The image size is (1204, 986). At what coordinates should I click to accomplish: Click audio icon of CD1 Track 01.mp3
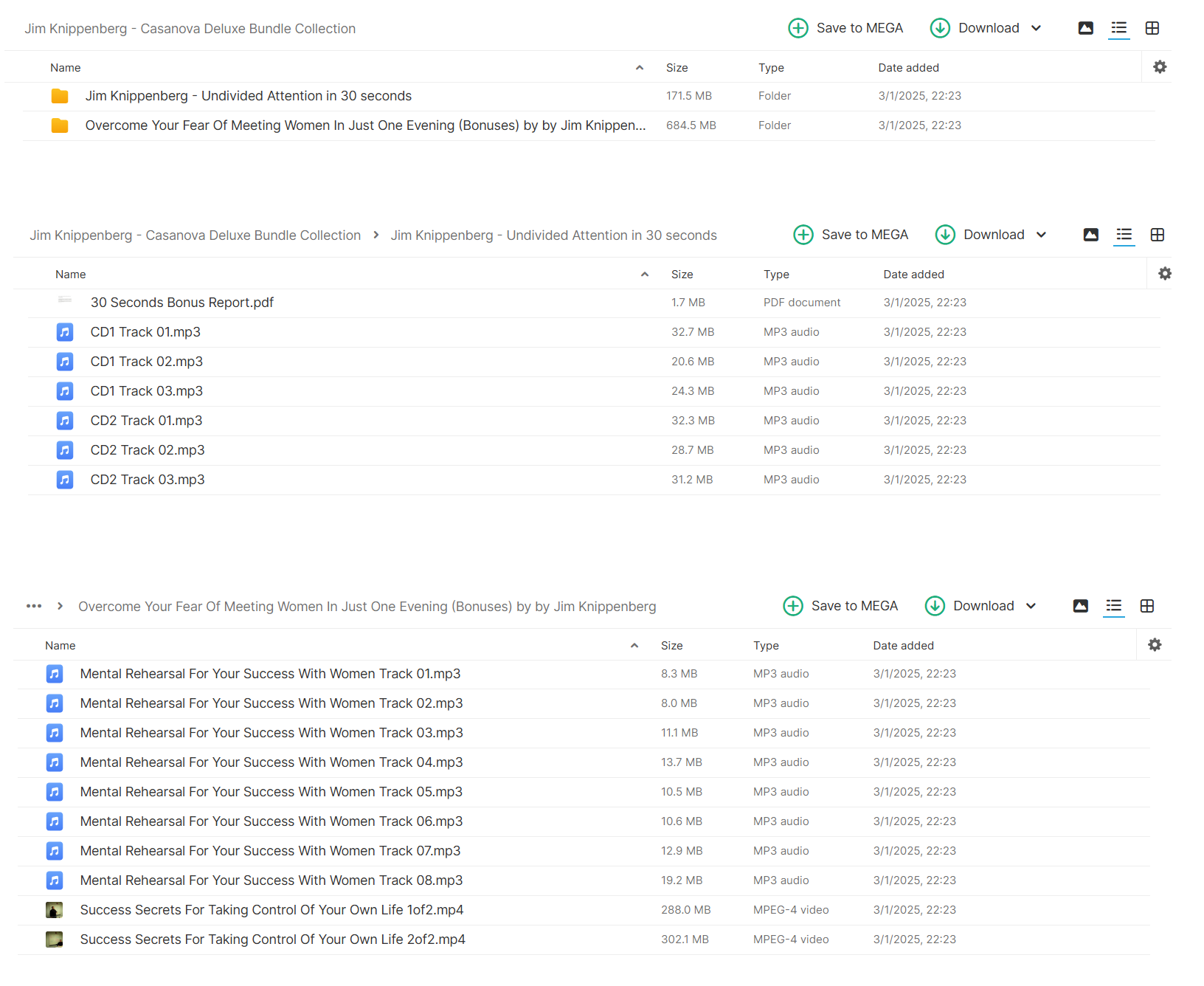pyautogui.click(x=65, y=332)
